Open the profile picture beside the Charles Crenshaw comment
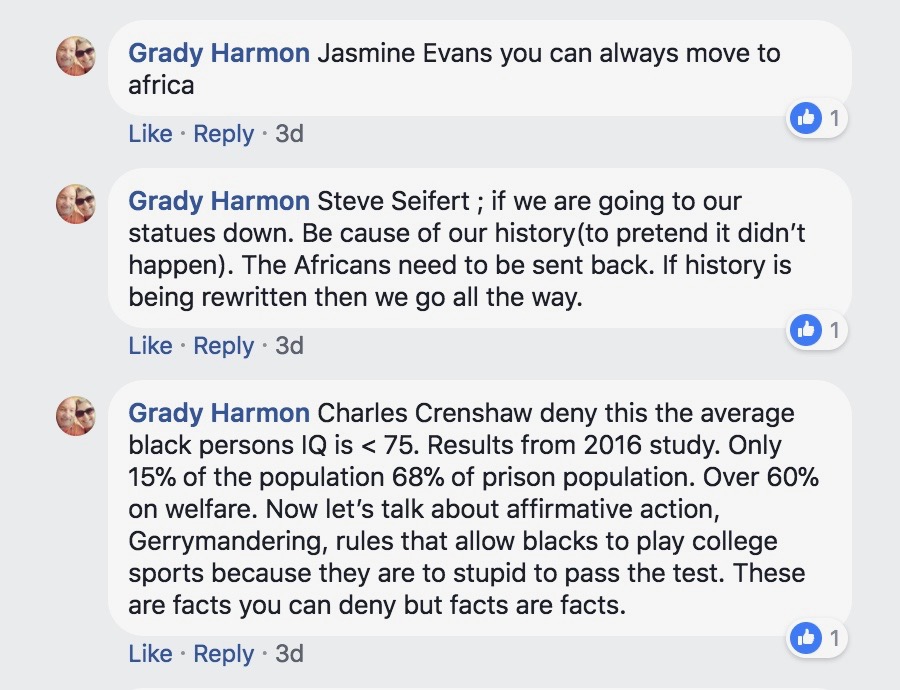Screen dimensions: 900x690 point(76,414)
